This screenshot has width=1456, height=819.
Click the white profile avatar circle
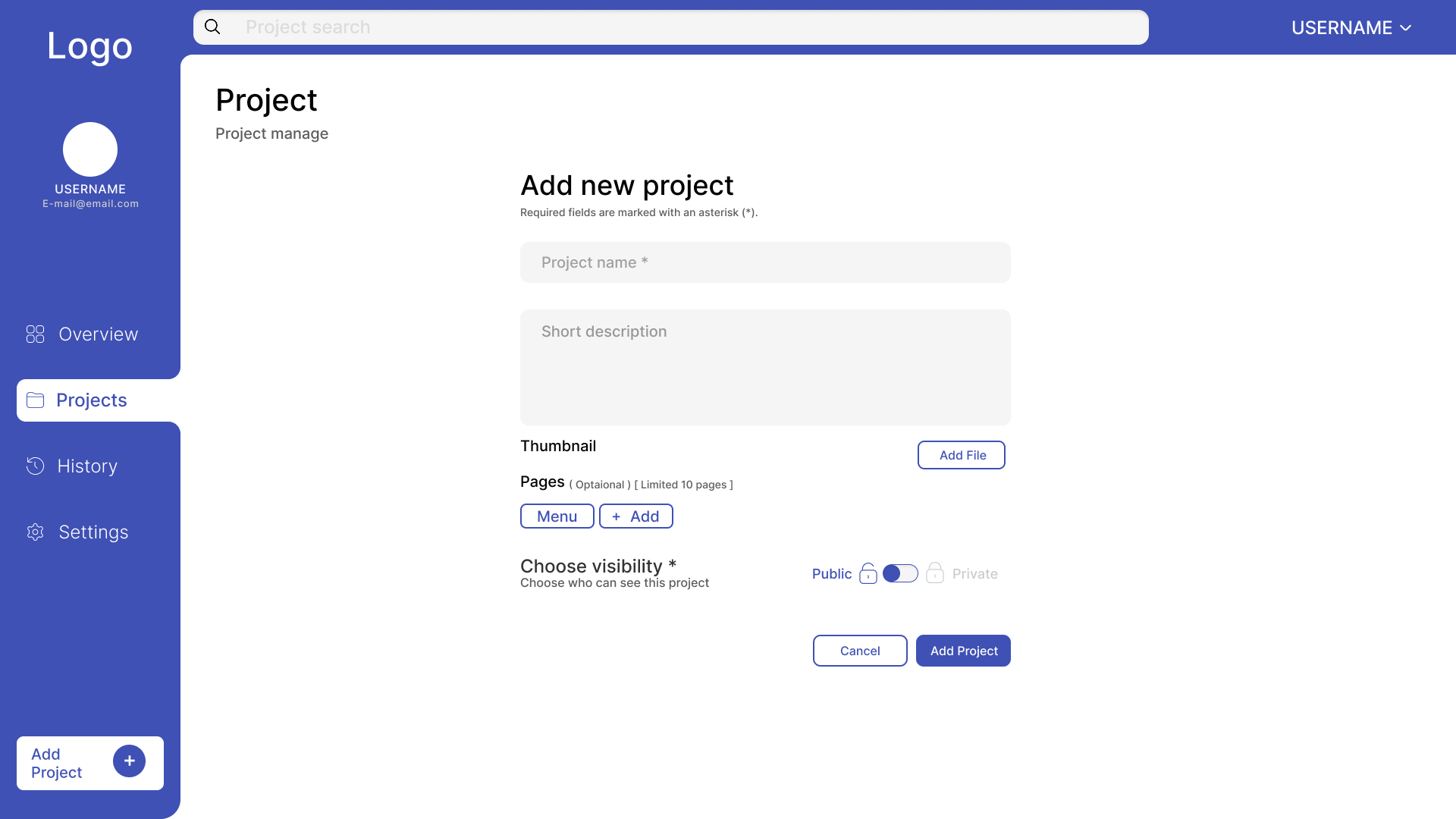90,149
